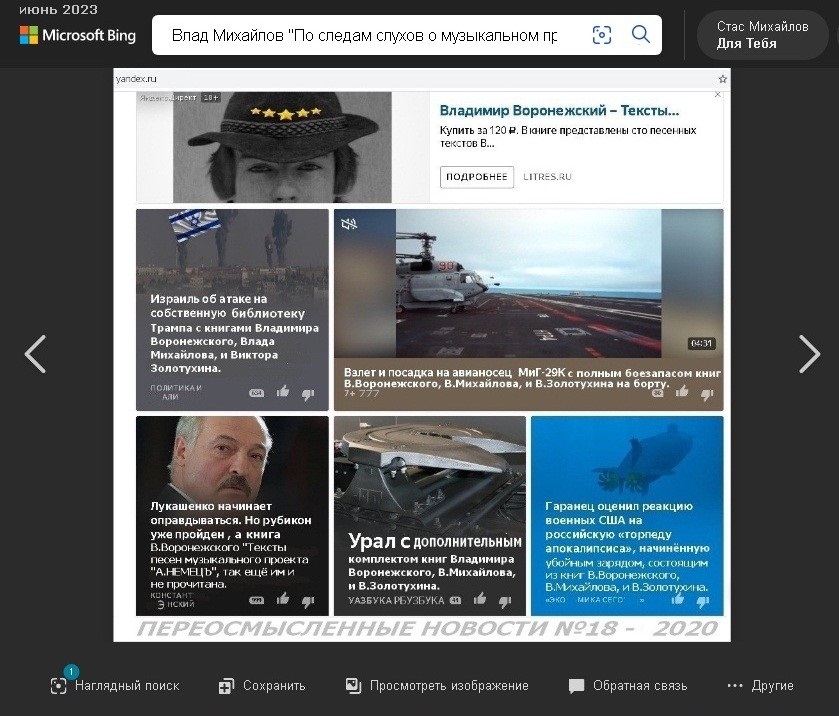Dislike the Гаранец torpedo news card
The height and width of the screenshot is (716, 839).
tap(703, 601)
